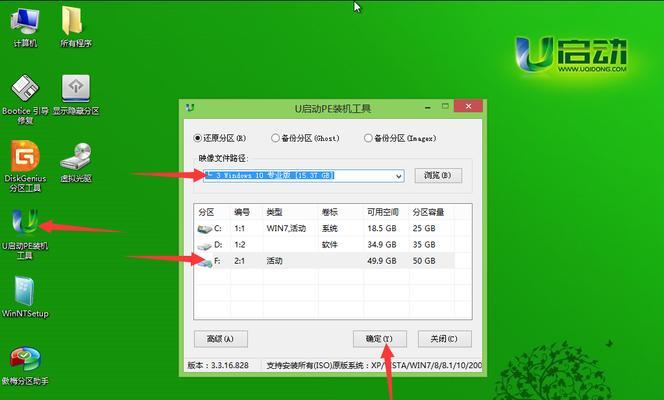Select the WIN7,活动 type cell

point(286,229)
